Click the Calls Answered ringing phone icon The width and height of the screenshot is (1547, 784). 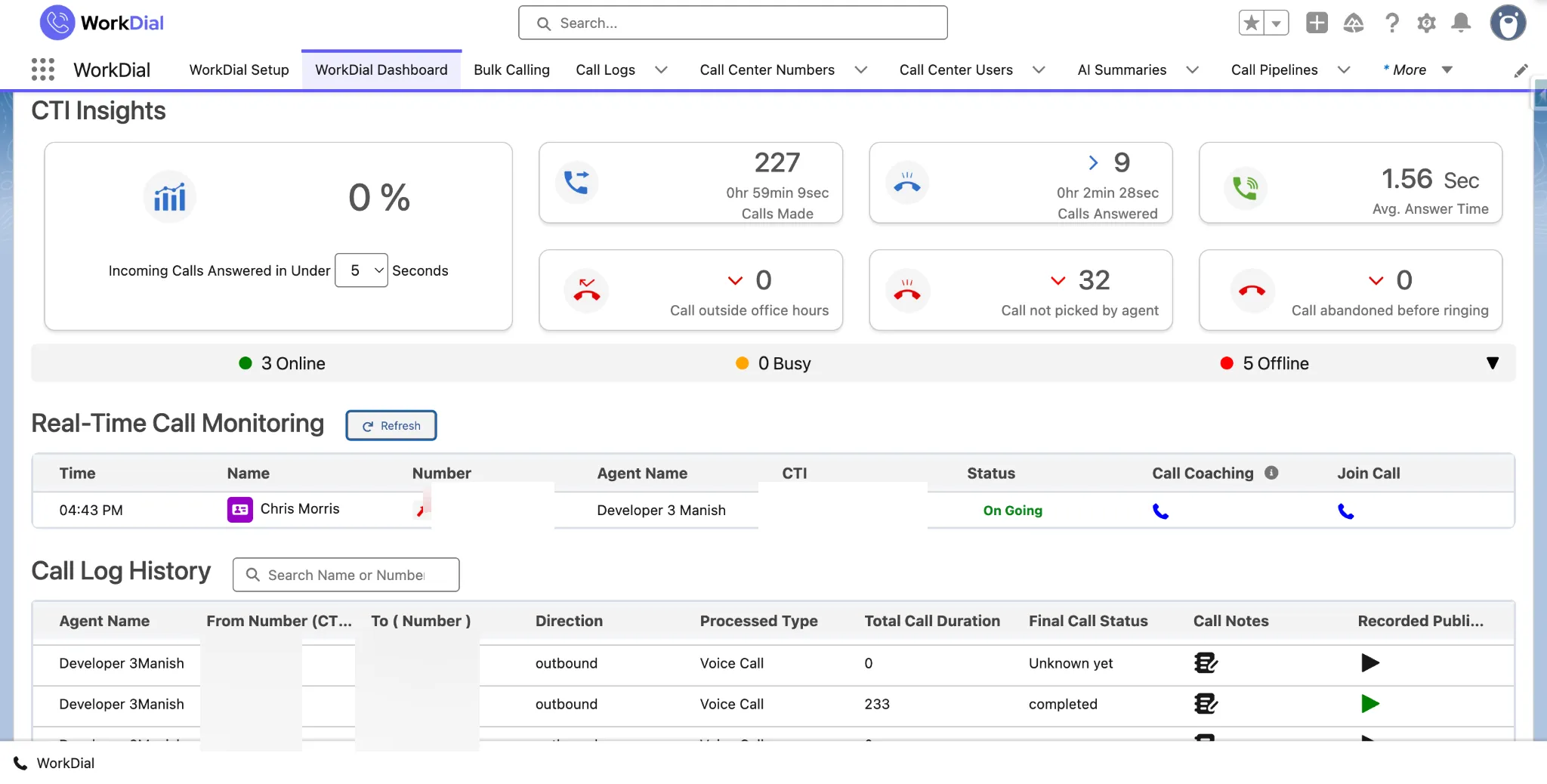(907, 182)
